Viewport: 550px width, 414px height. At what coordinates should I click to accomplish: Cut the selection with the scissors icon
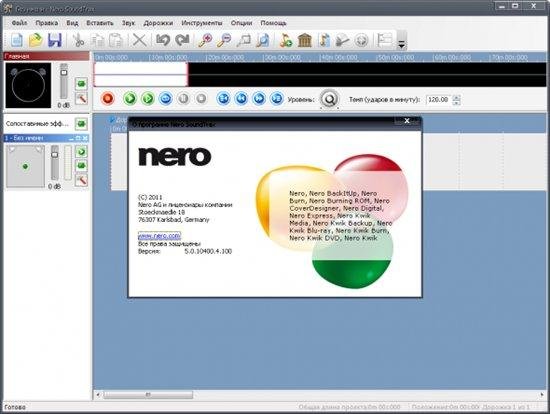[x=78, y=40]
